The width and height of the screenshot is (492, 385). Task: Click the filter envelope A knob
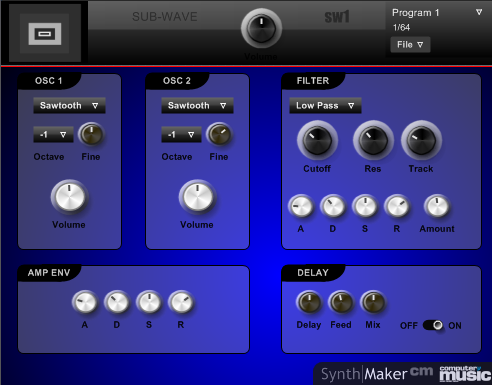click(301, 206)
